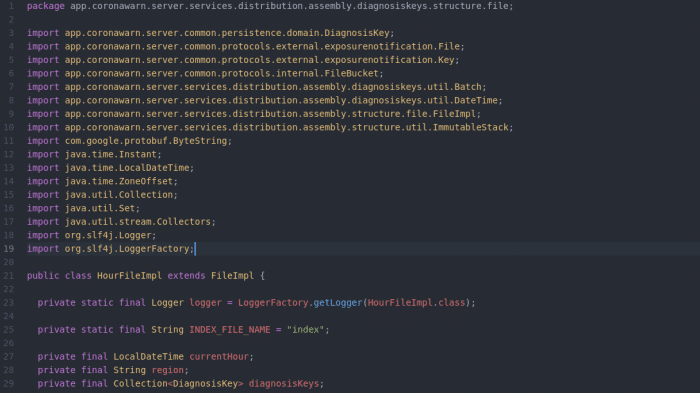Click the currentHour field name
Screen dimensions: 700x393
(219, 356)
